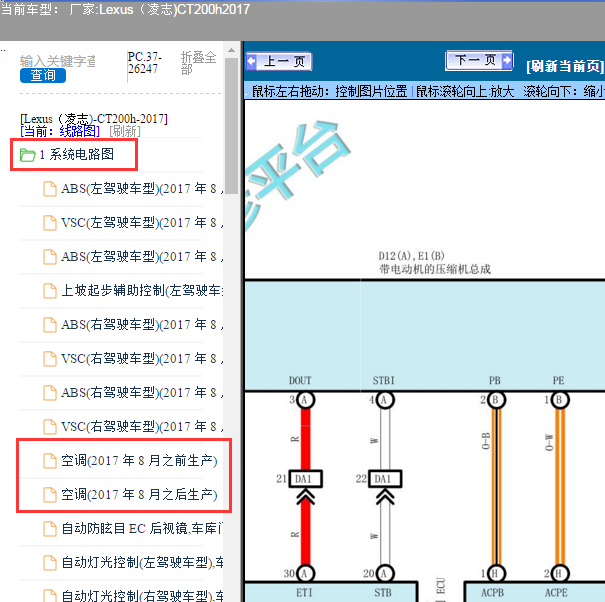Click the left panel scrollbar up arrow
605x602 pixels.
pos(231,51)
